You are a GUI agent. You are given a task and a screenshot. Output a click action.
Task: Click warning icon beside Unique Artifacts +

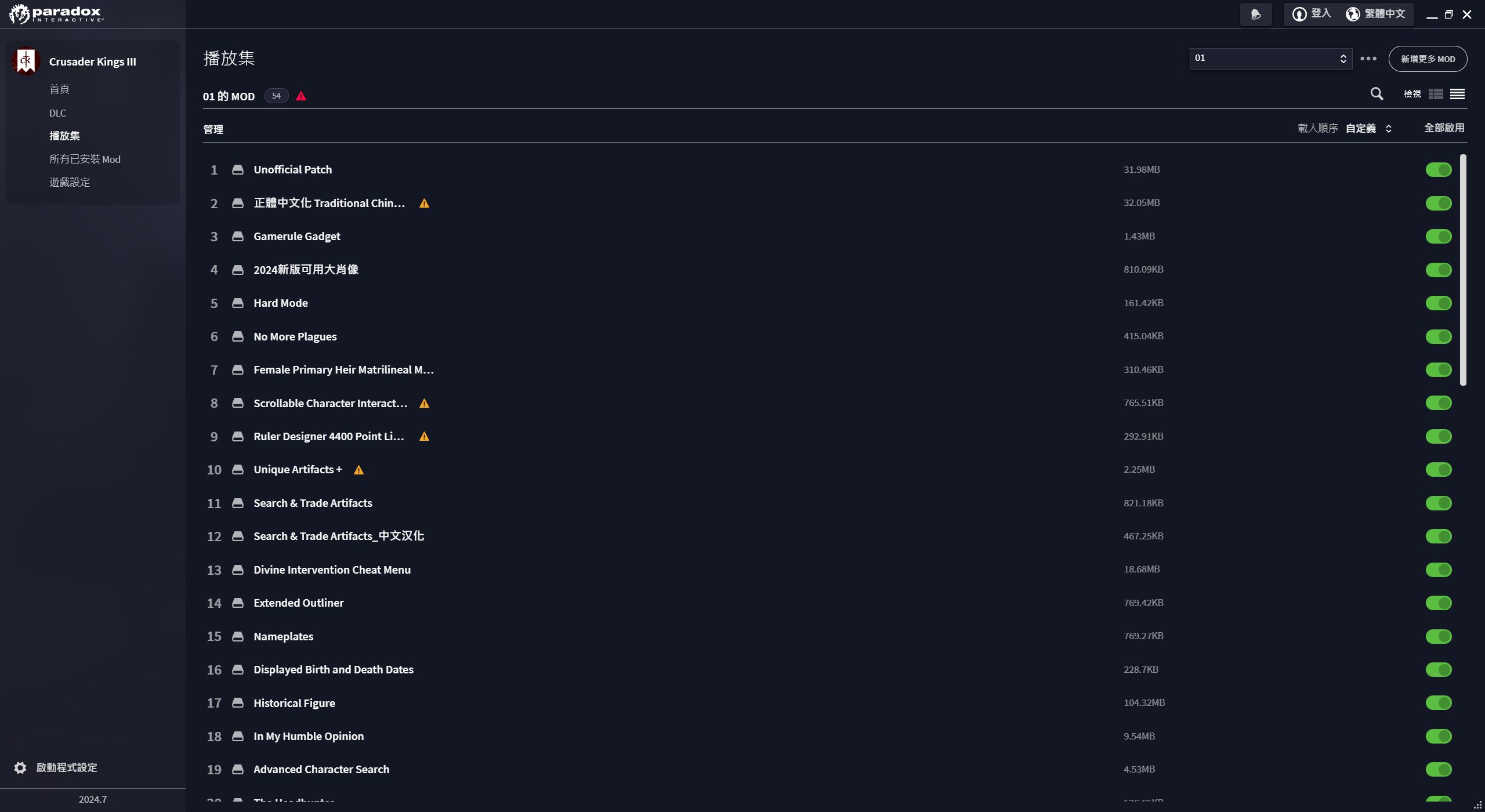pyautogui.click(x=359, y=470)
